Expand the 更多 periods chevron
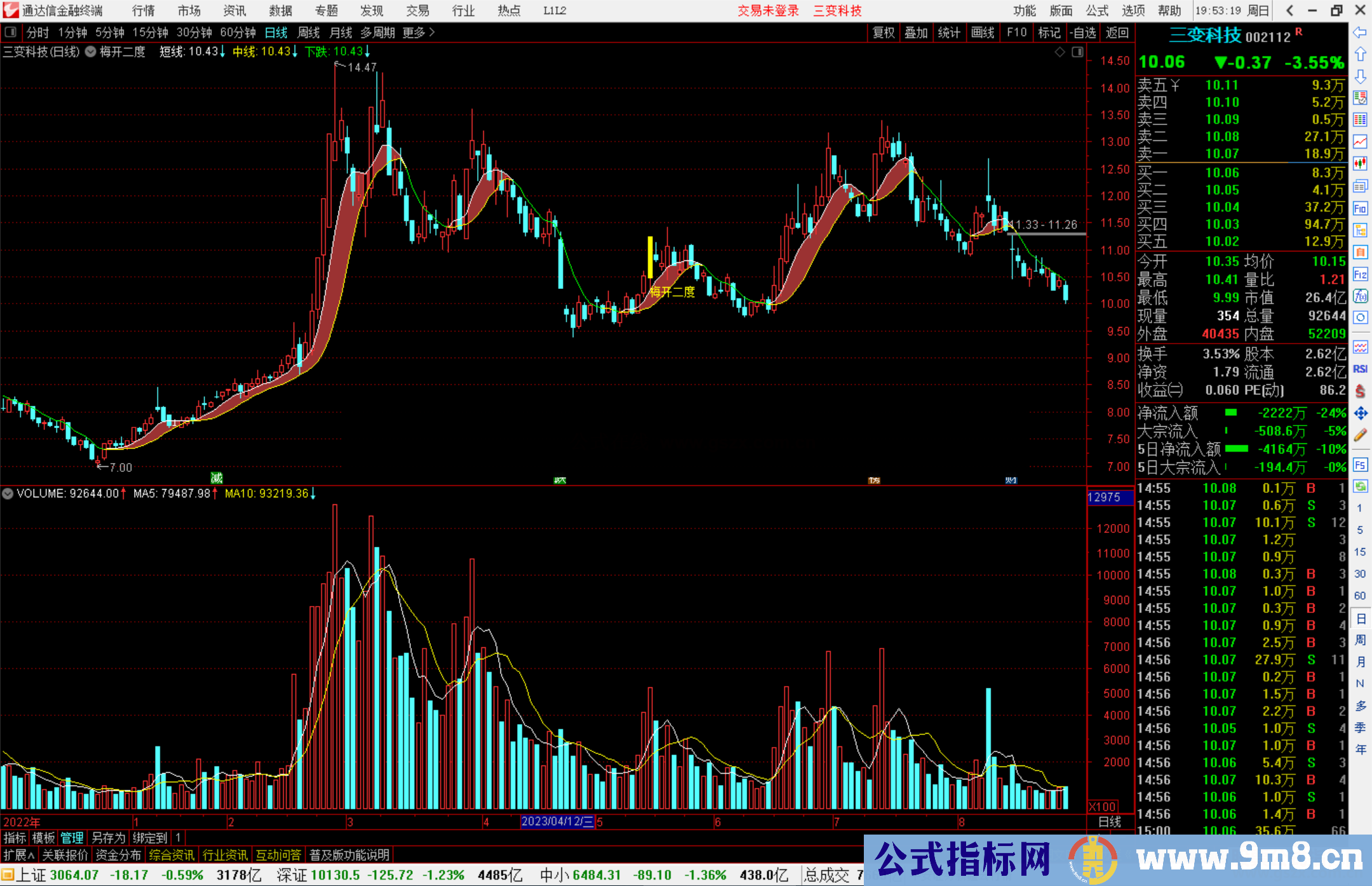Image resolution: width=1372 pixels, height=886 pixels. point(432,32)
